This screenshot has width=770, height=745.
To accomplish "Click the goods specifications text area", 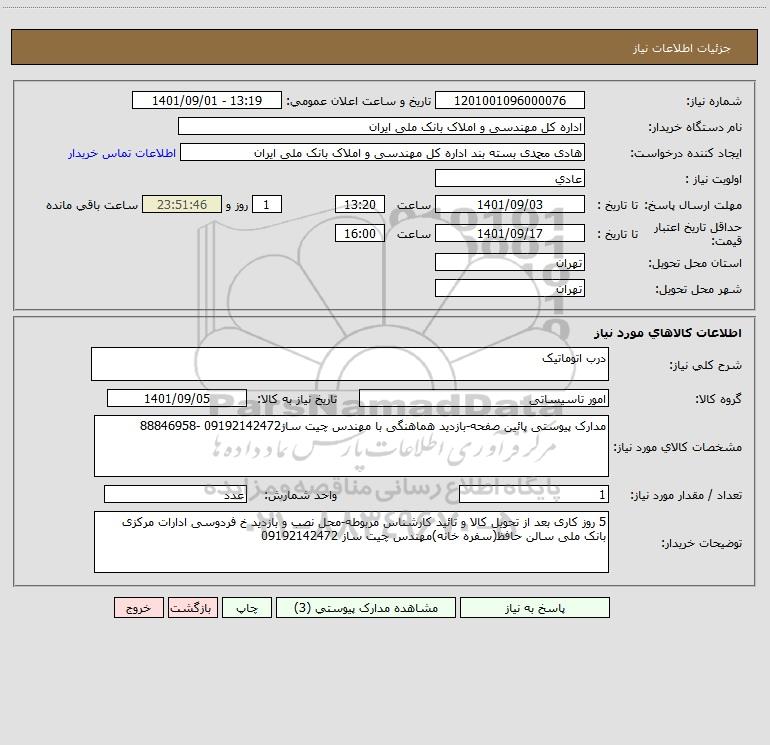I will coord(351,446).
